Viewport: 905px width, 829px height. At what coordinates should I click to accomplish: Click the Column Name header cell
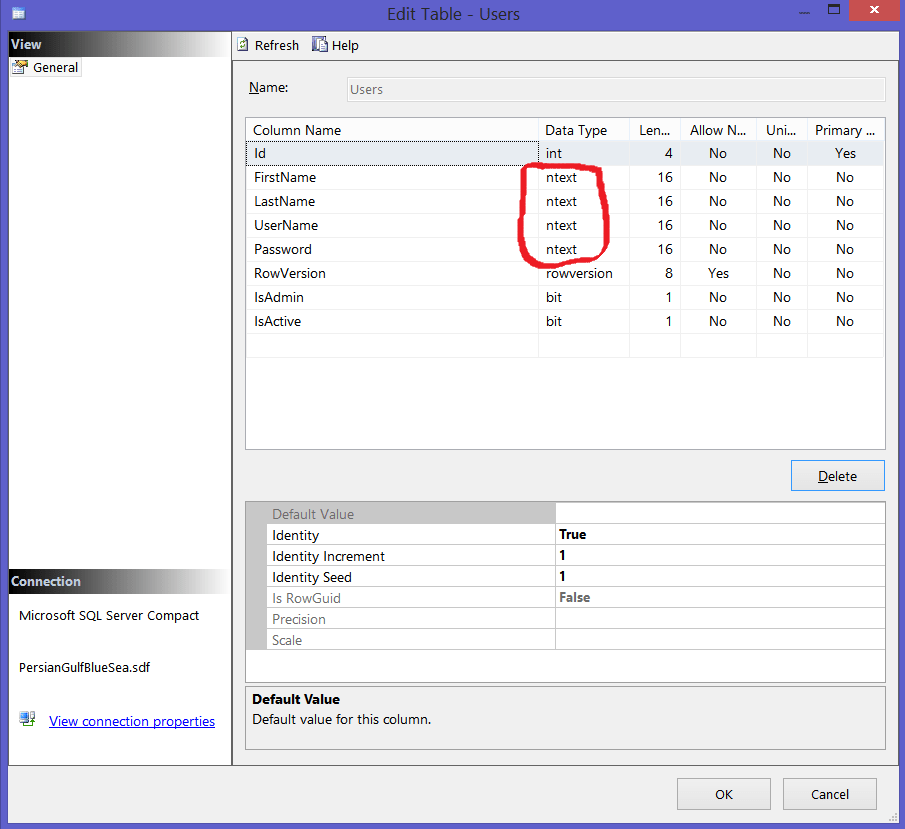(x=392, y=130)
